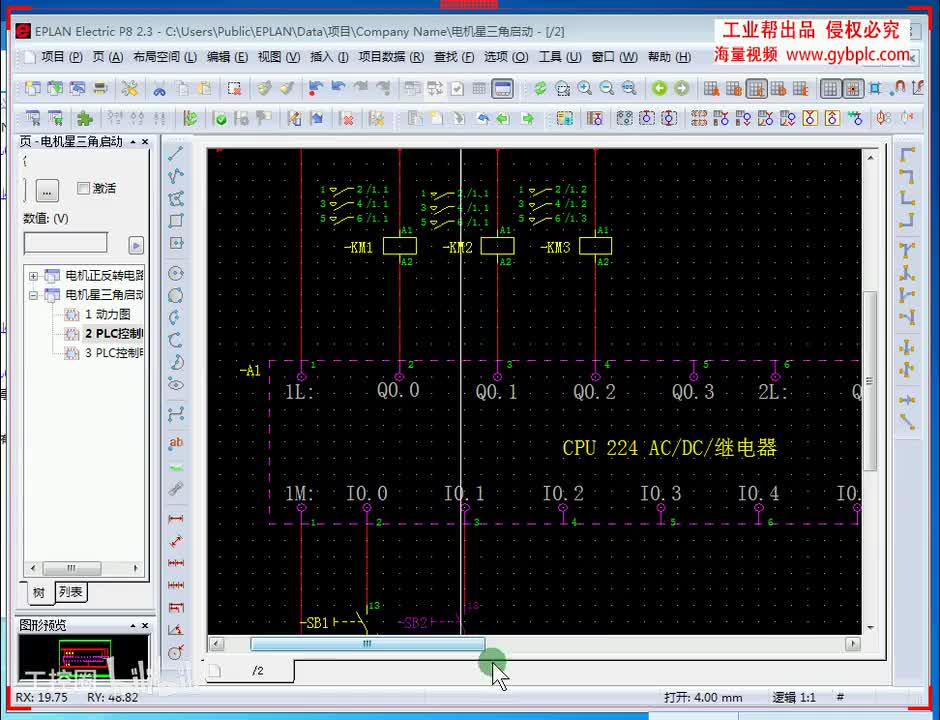Toggle Grid C size button
940x720 pixels.
tap(756, 89)
